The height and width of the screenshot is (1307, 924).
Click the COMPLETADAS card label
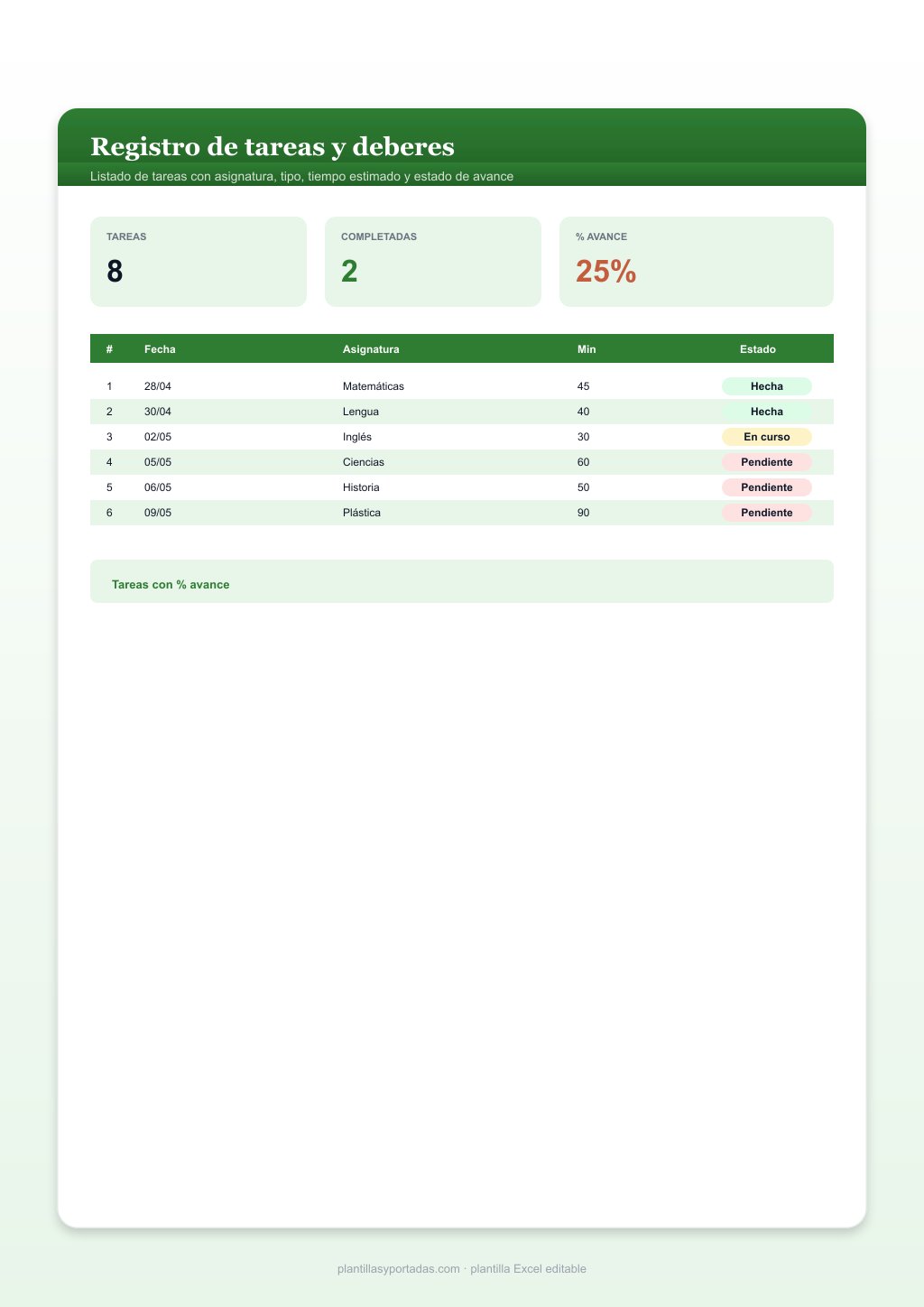click(379, 236)
